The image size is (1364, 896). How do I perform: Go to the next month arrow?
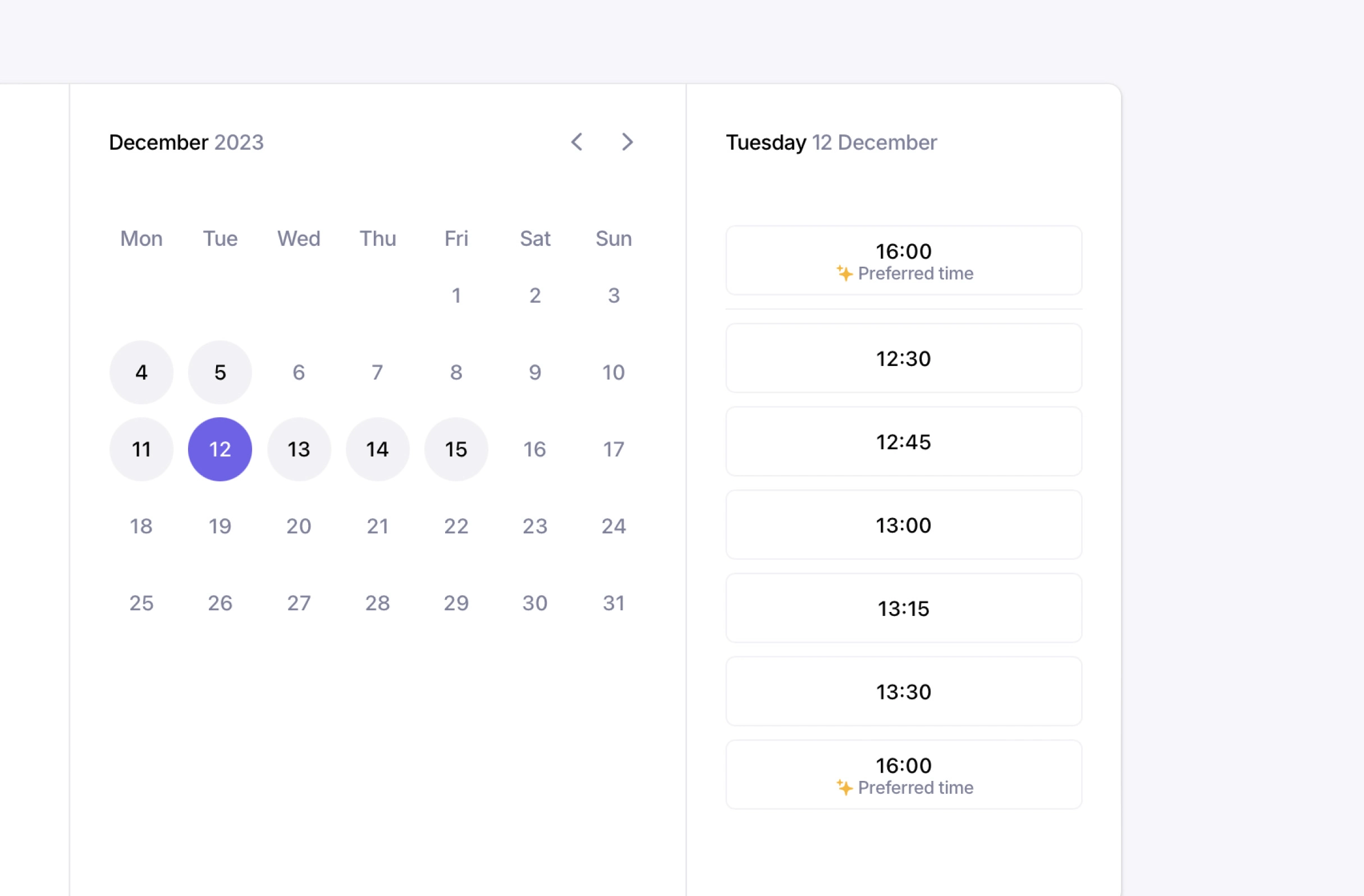click(x=628, y=142)
